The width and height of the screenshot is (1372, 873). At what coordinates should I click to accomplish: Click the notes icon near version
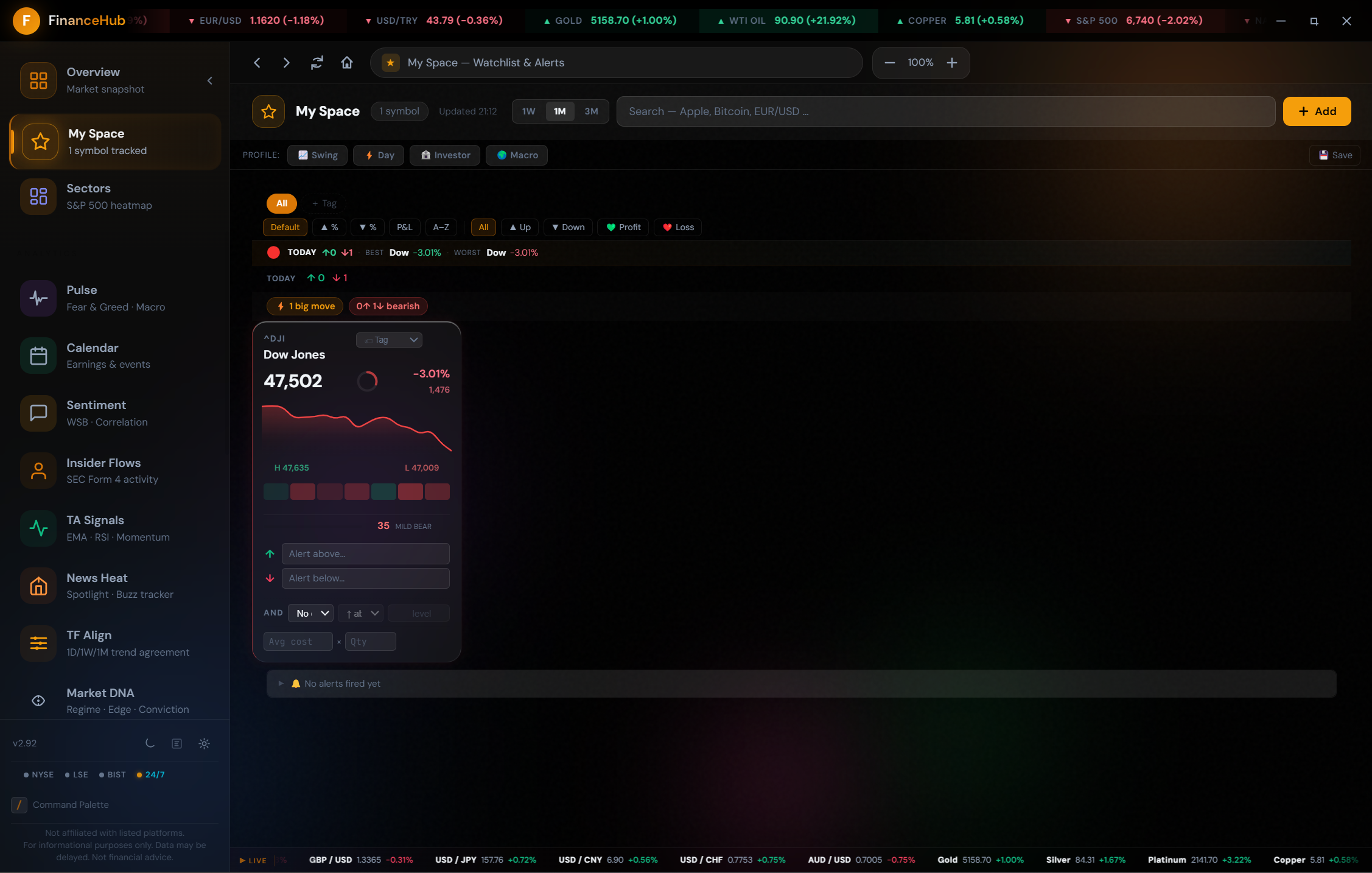click(177, 743)
